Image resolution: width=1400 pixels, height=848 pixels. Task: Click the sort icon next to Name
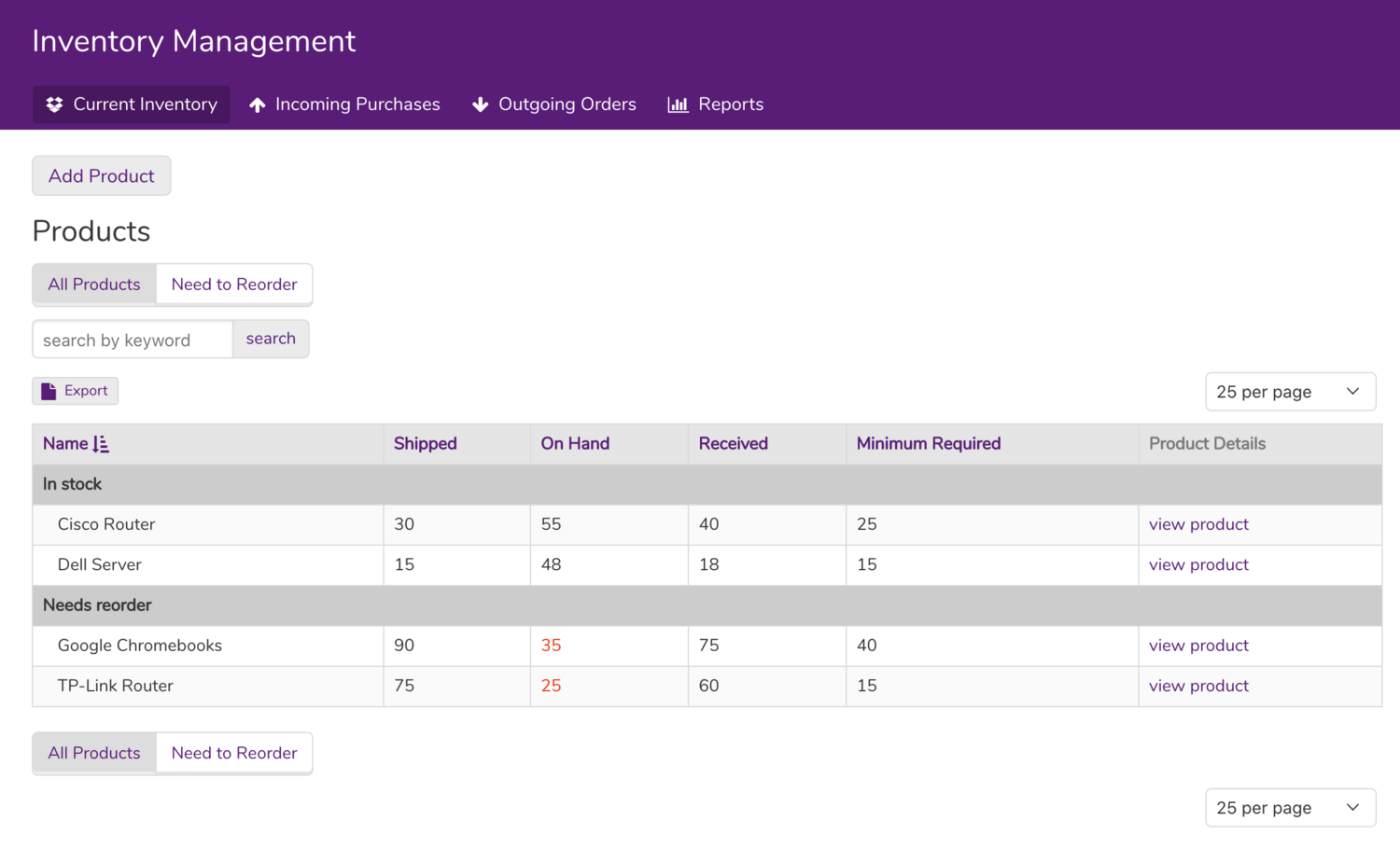coord(101,444)
